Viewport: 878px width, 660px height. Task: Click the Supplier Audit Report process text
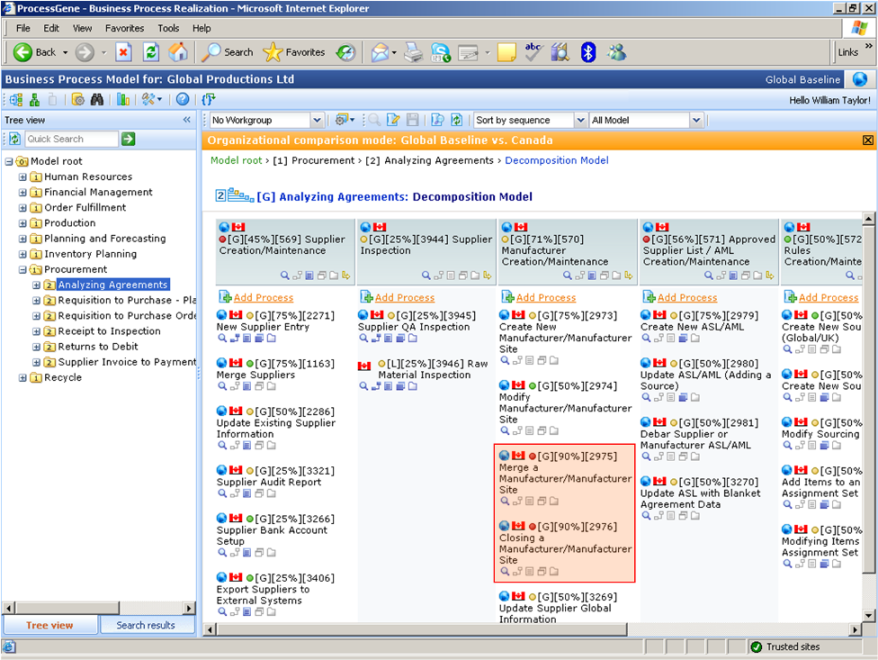click(x=269, y=482)
